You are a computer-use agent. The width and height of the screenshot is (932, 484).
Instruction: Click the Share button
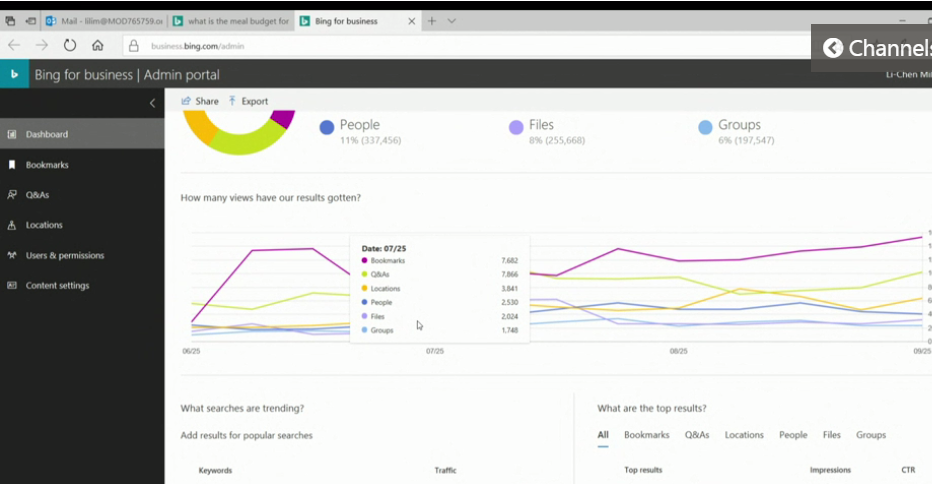click(200, 101)
